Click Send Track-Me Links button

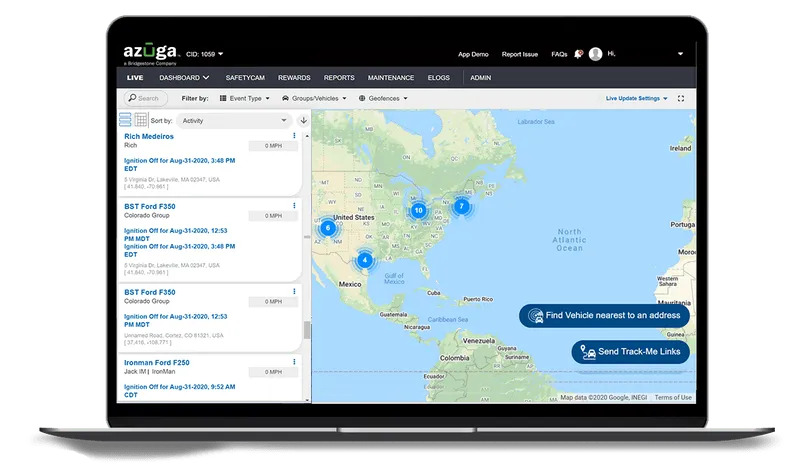pos(631,352)
